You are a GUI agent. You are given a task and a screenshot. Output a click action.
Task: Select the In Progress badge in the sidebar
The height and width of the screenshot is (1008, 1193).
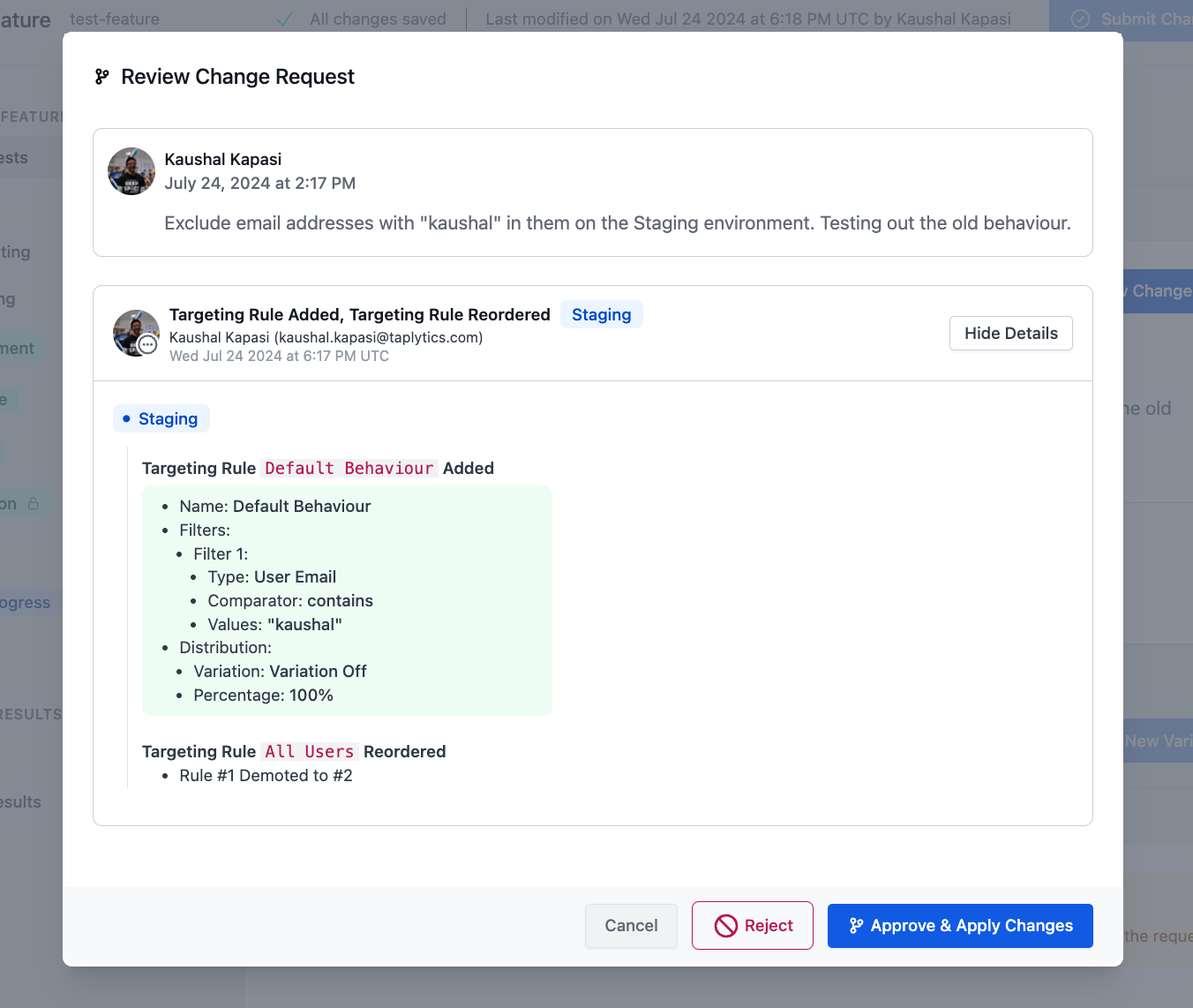tap(25, 602)
